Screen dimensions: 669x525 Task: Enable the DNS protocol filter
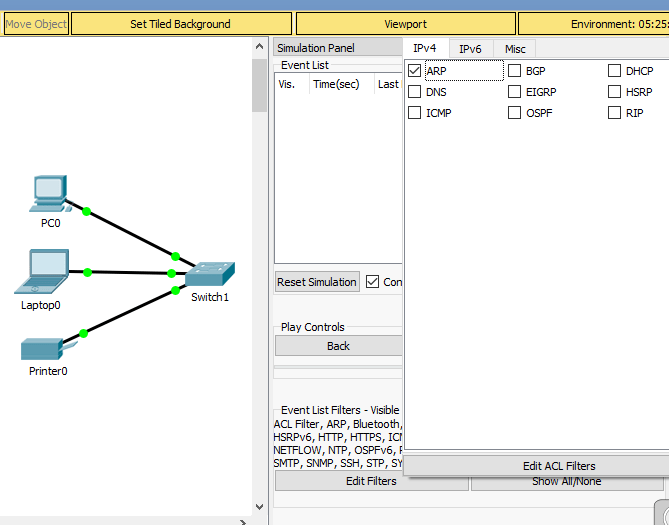tap(414, 91)
